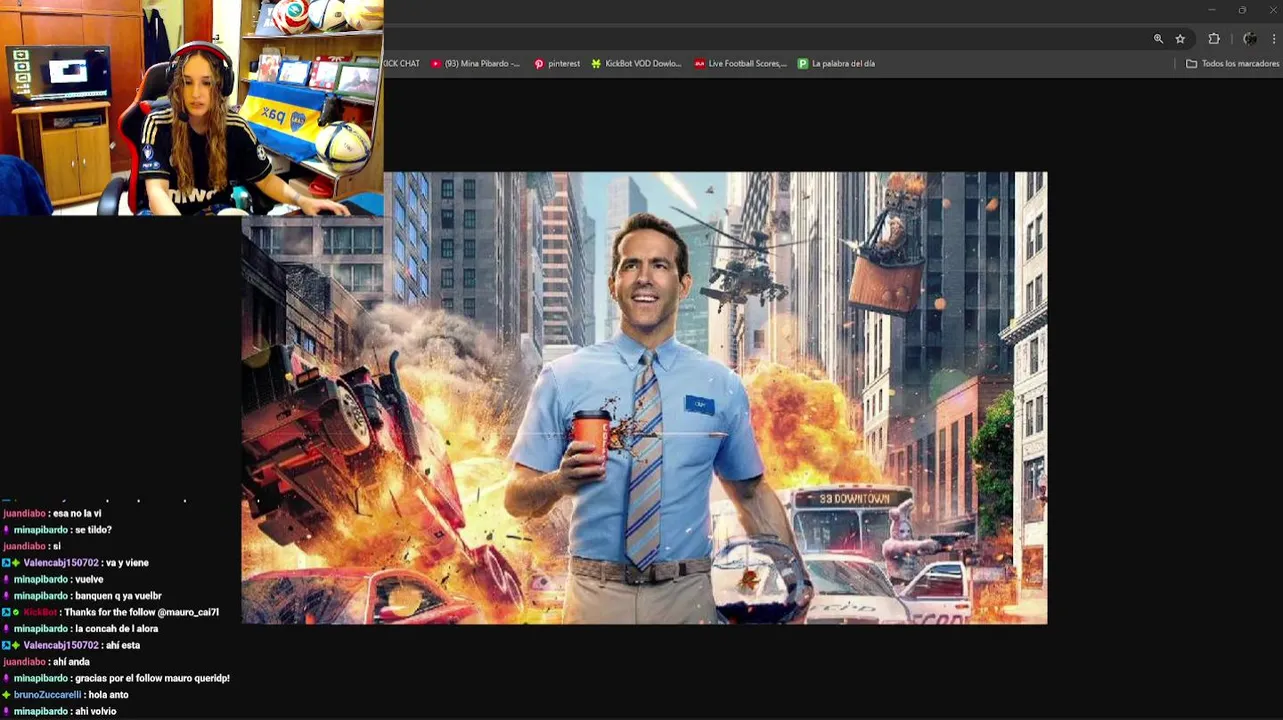Bookmark this page with the star icon
This screenshot has height=720, width=1283.
[1180, 39]
